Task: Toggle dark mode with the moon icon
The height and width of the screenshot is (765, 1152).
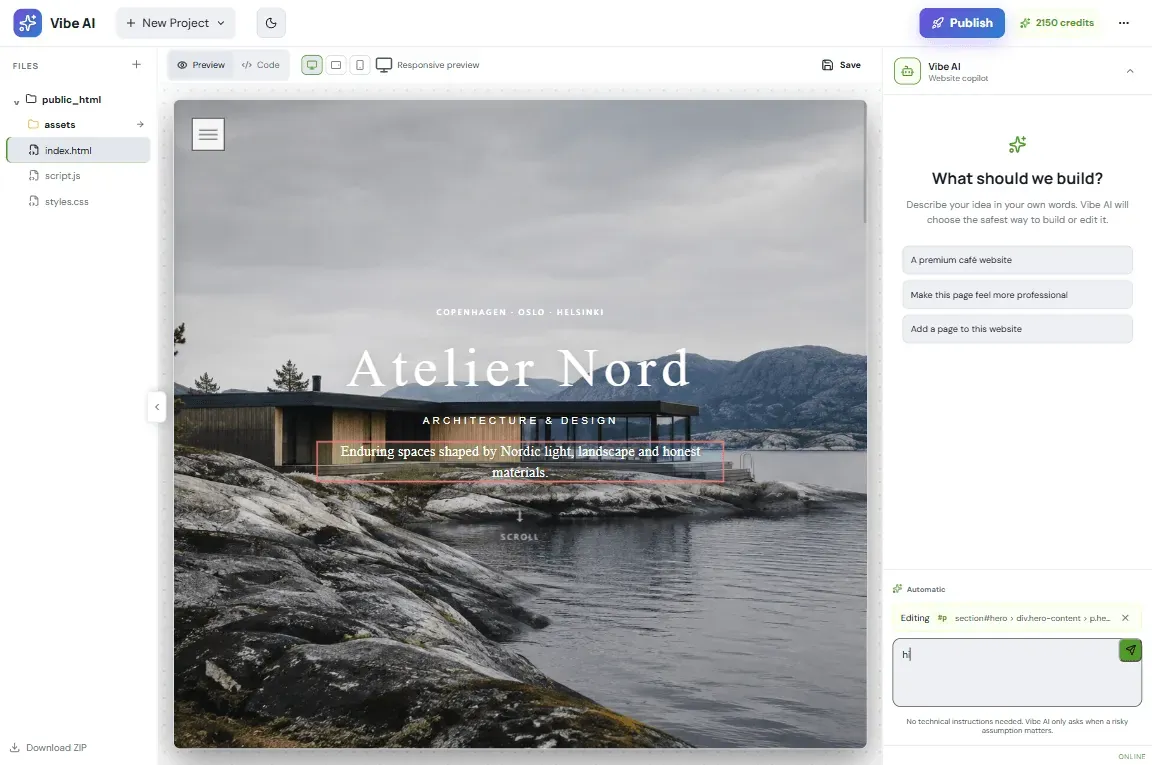Action: (x=271, y=23)
